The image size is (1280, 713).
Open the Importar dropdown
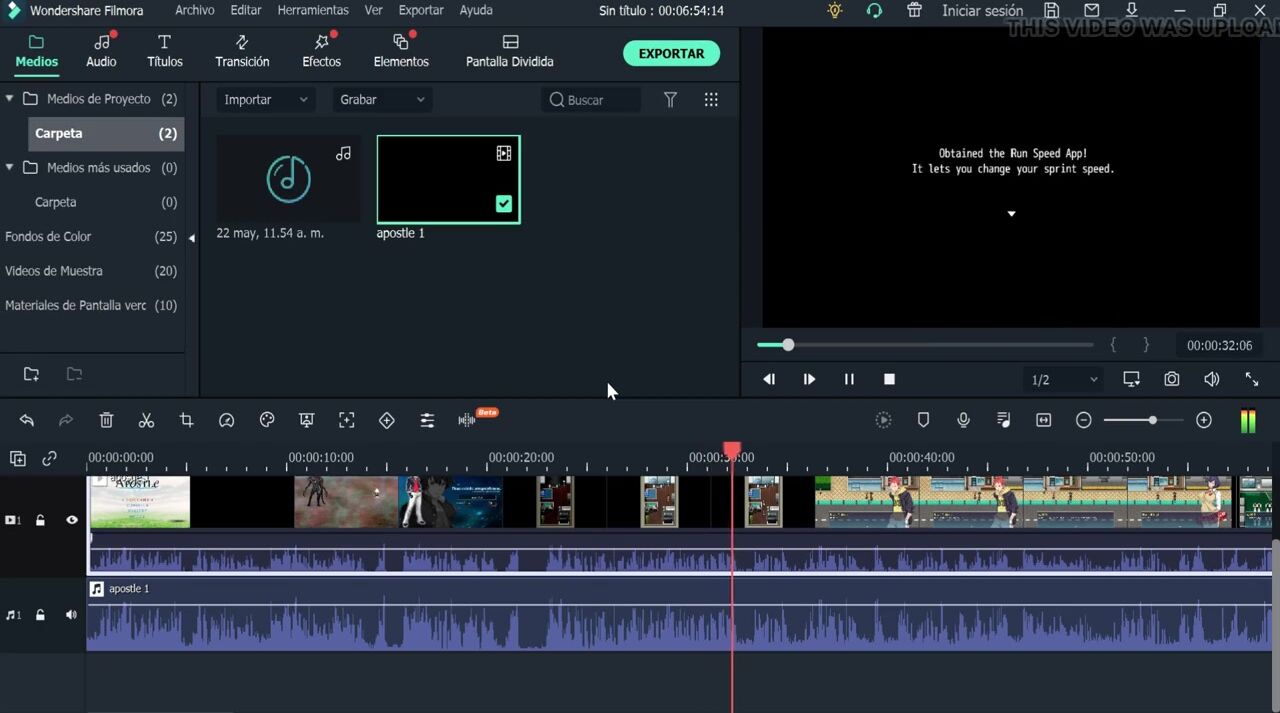point(266,99)
